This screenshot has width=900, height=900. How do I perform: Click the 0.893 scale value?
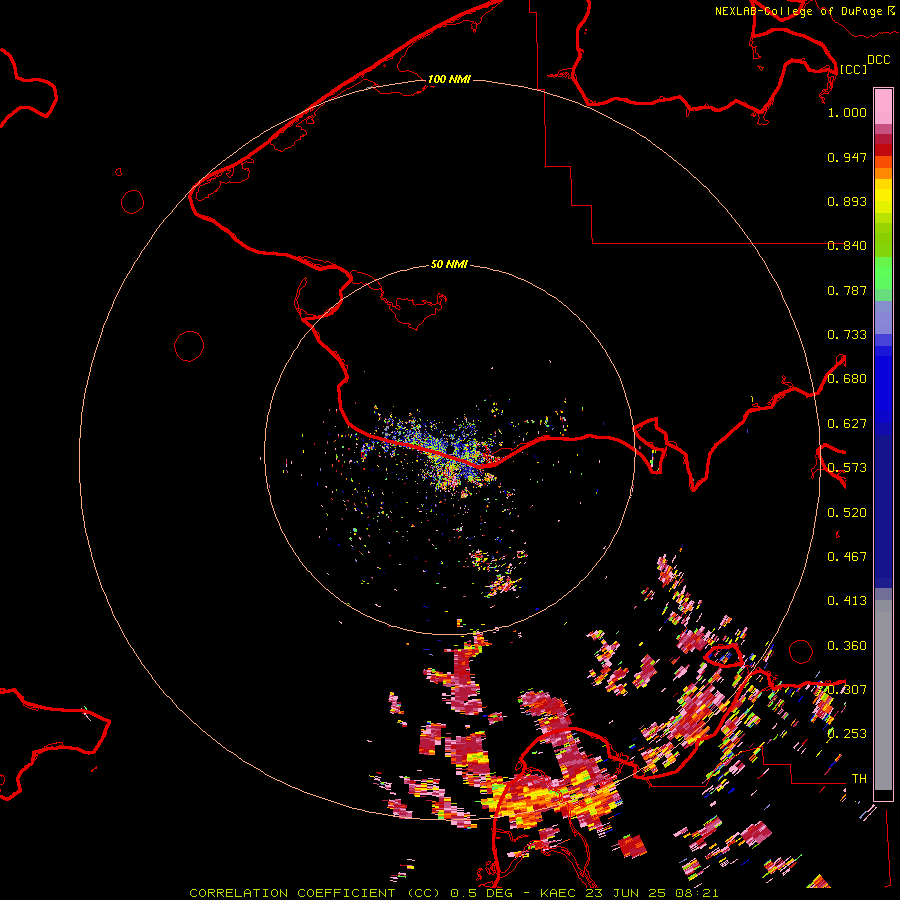(x=847, y=201)
